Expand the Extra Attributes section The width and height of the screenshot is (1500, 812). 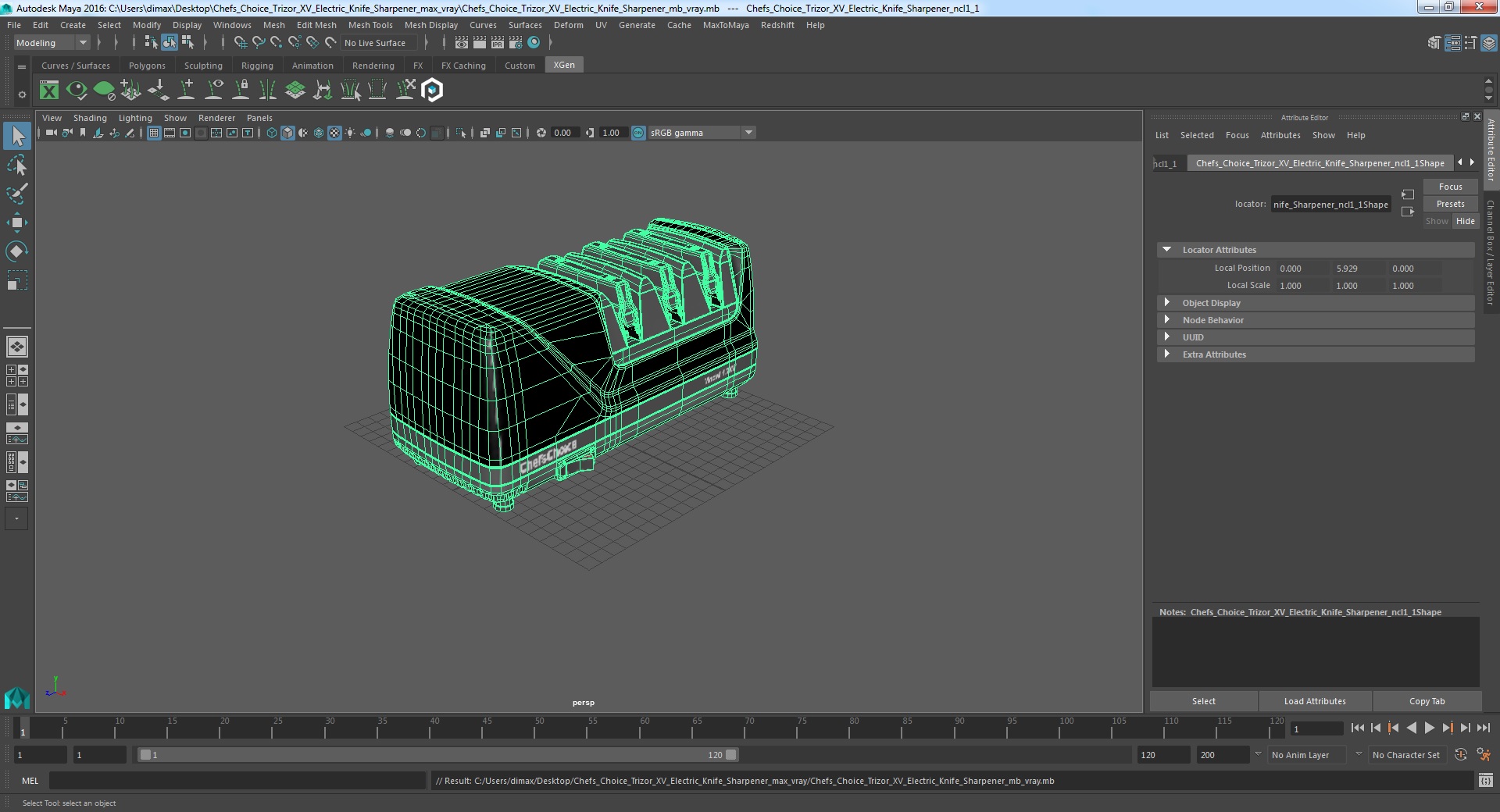tap(1167, 354)
